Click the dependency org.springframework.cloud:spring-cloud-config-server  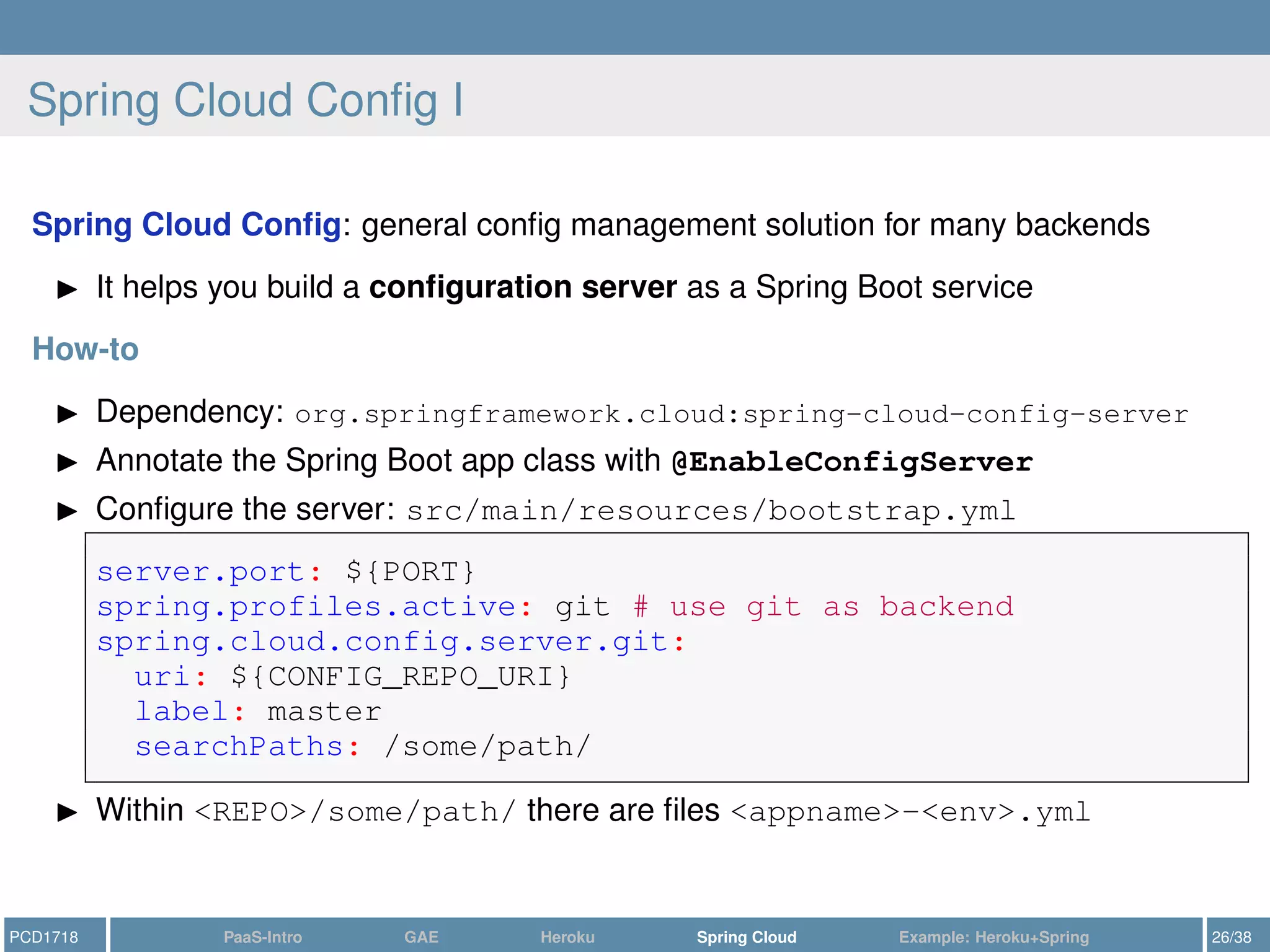point(742,415)
